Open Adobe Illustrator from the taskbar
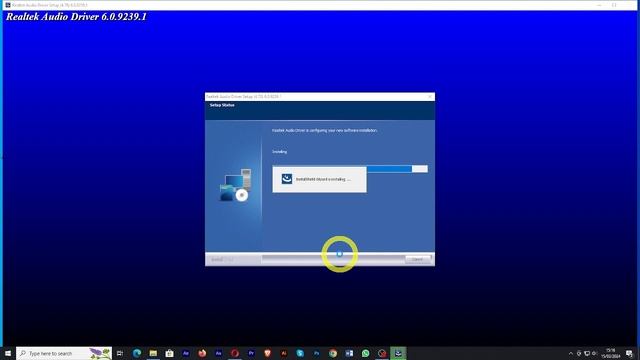 [x=284, y=353]
